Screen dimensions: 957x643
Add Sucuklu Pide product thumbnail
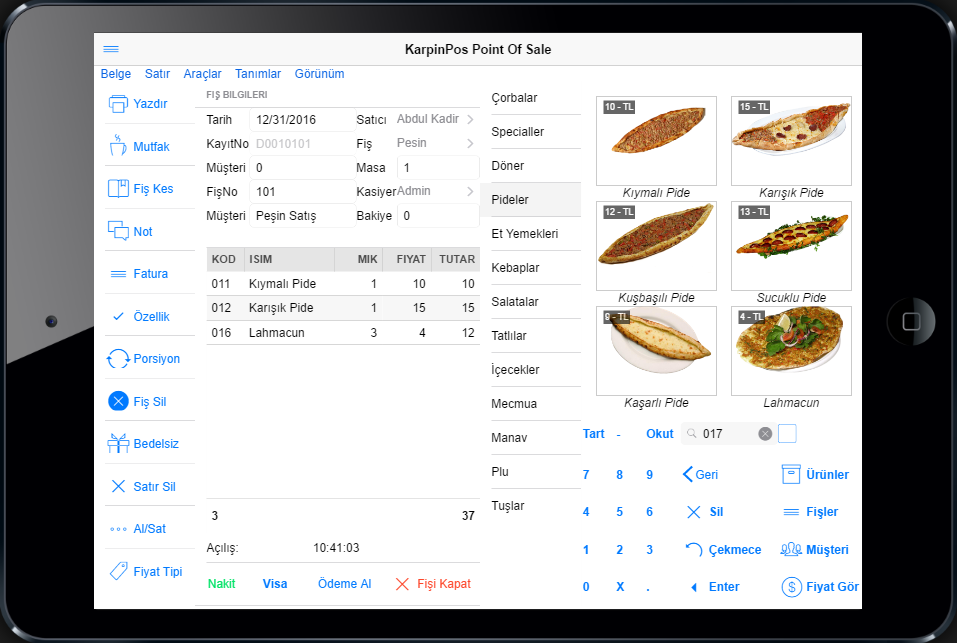coord(791,246)
